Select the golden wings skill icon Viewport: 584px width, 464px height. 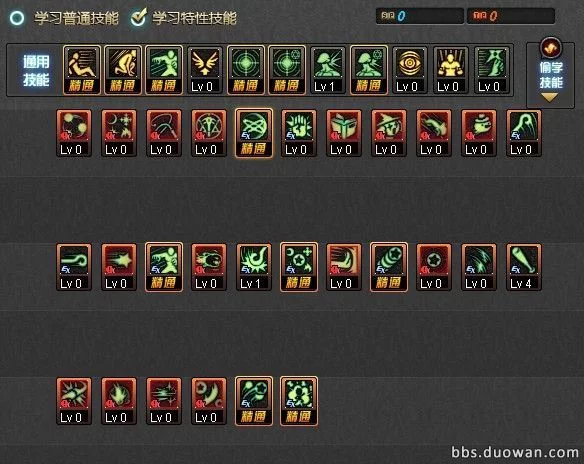(204, 70)
